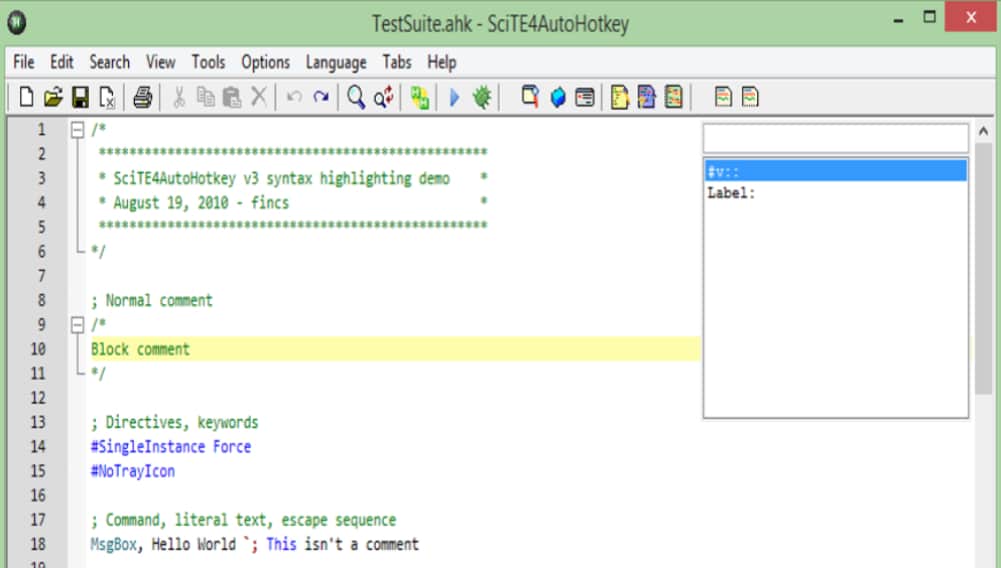The height and width of the screenshot is (568, 1001).
Task: Click the 'MsgBox' command on line 18
Action: click(114, 544)
